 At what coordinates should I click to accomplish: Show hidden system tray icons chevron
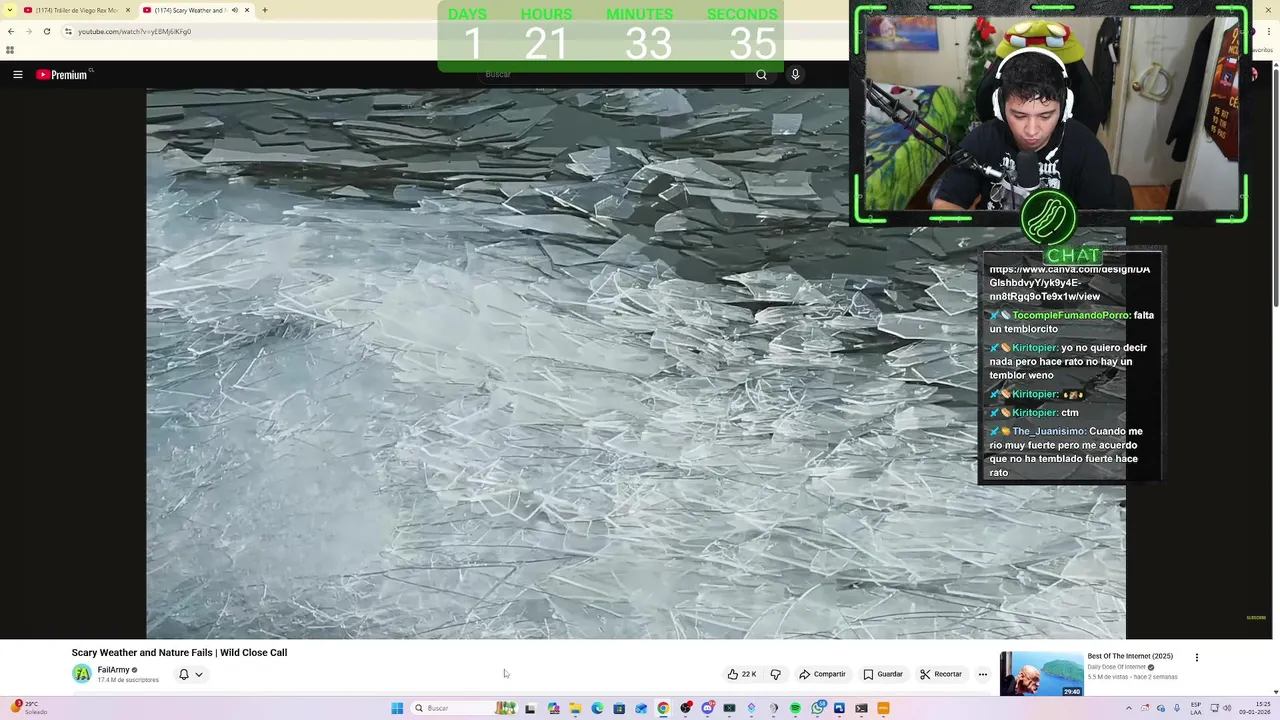pyautogui.click(x=1129, y=708)
